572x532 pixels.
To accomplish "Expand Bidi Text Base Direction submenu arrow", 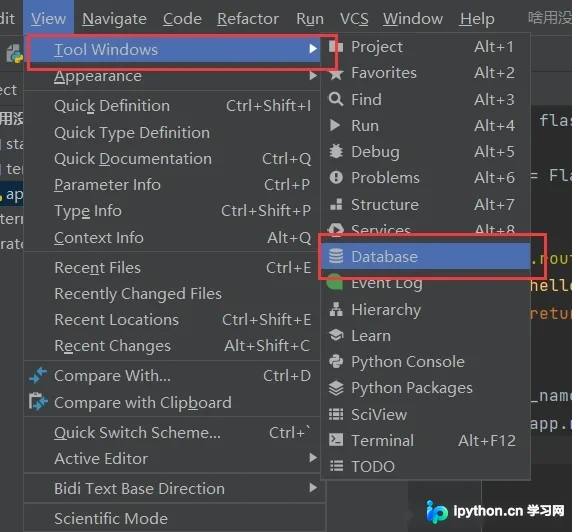I will click(313, 487).
